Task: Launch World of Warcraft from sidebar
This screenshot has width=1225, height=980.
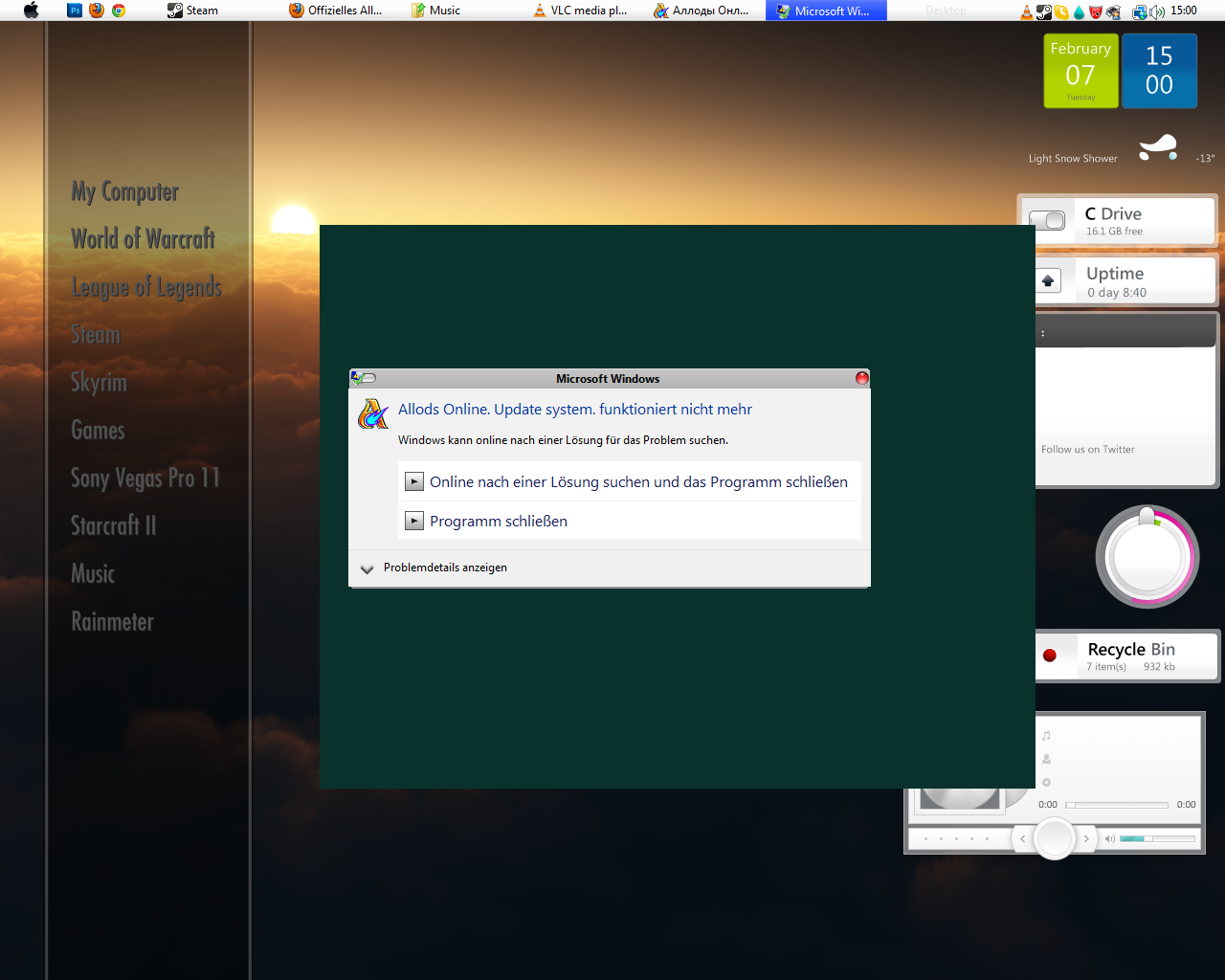Action: 143,239
